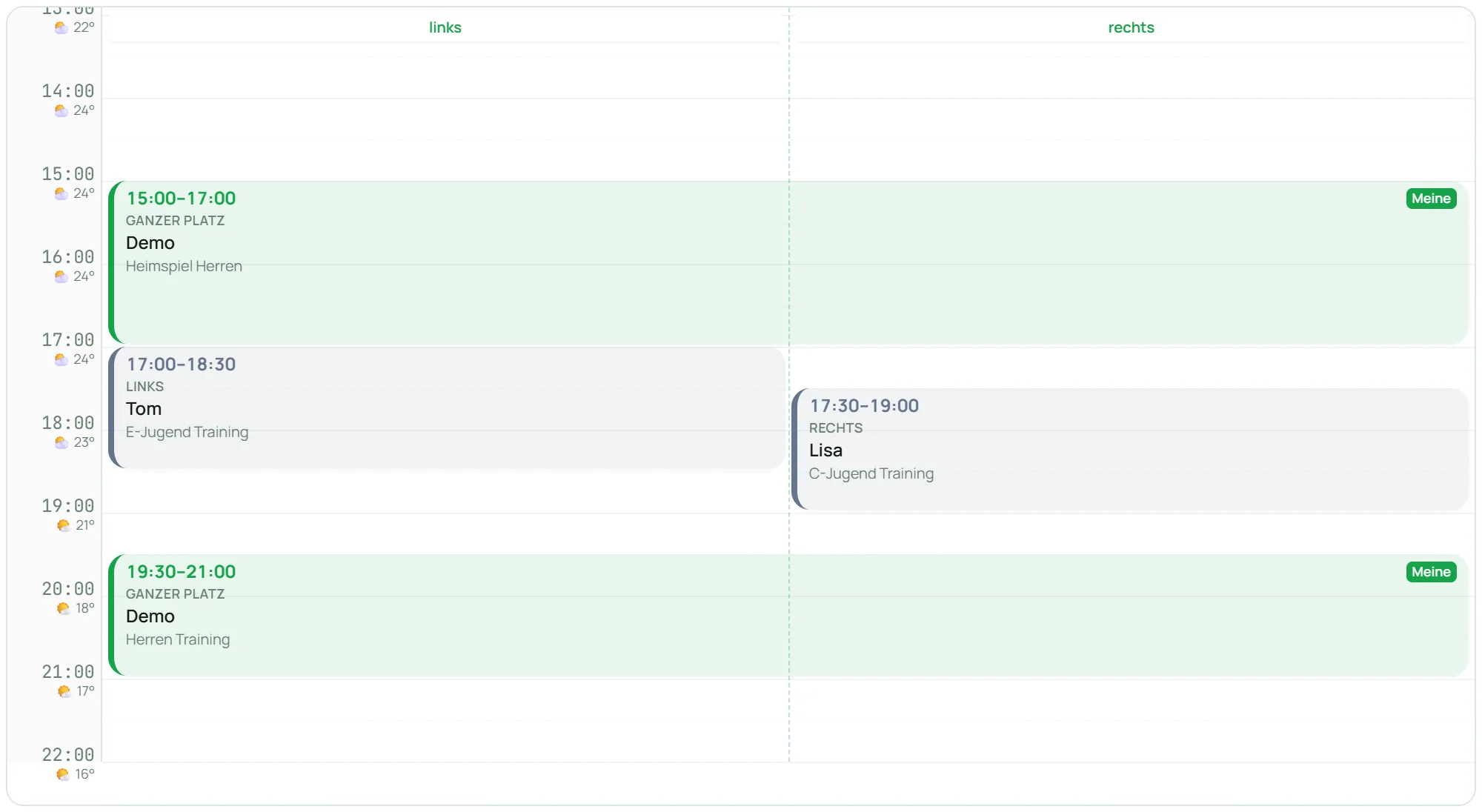This screenshot has height=812, width=1482.
Task: Click the weather icon beside 18°
Action: click(x=64, y=608)
